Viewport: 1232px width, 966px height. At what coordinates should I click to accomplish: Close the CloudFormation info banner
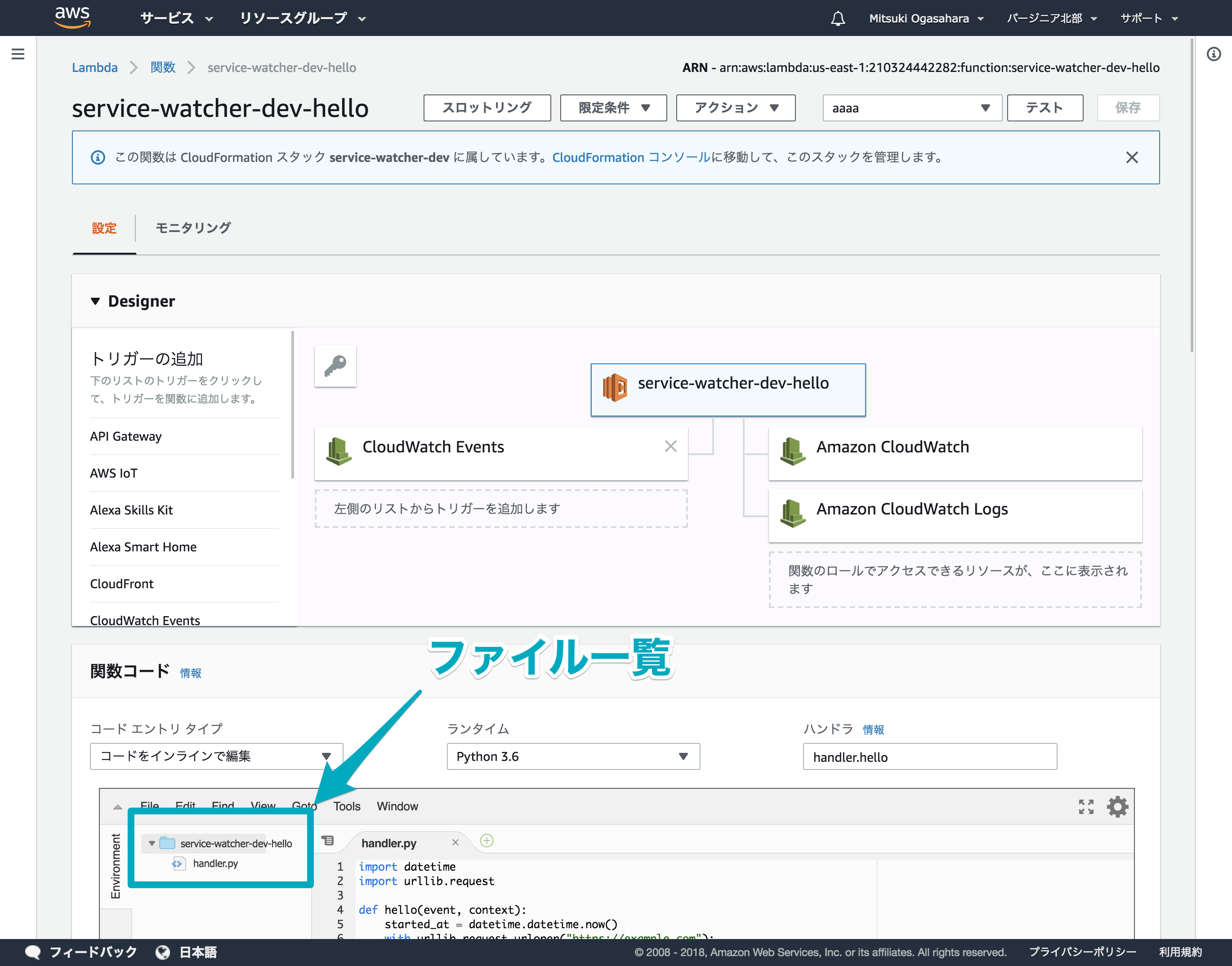click(x=1131, y=157)
